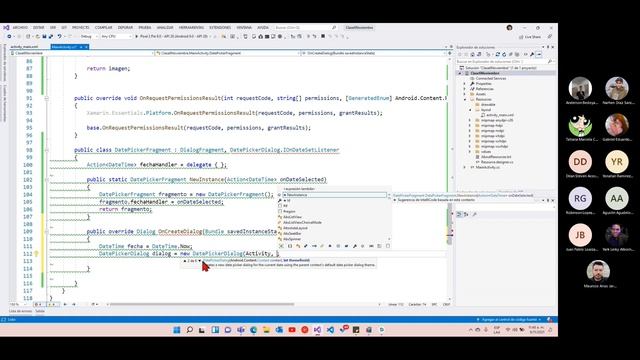Click the Solution Explorer home icon
Image resolution: width=640 pixels, height=360 pixels.
click(473, 54)
